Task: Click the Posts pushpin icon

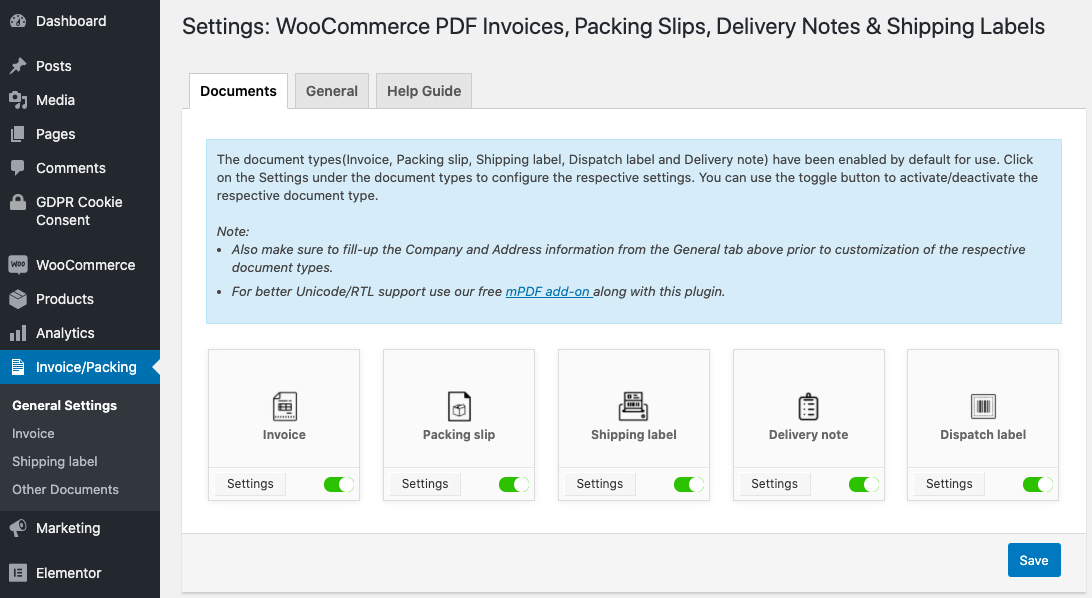Action: 18,66
